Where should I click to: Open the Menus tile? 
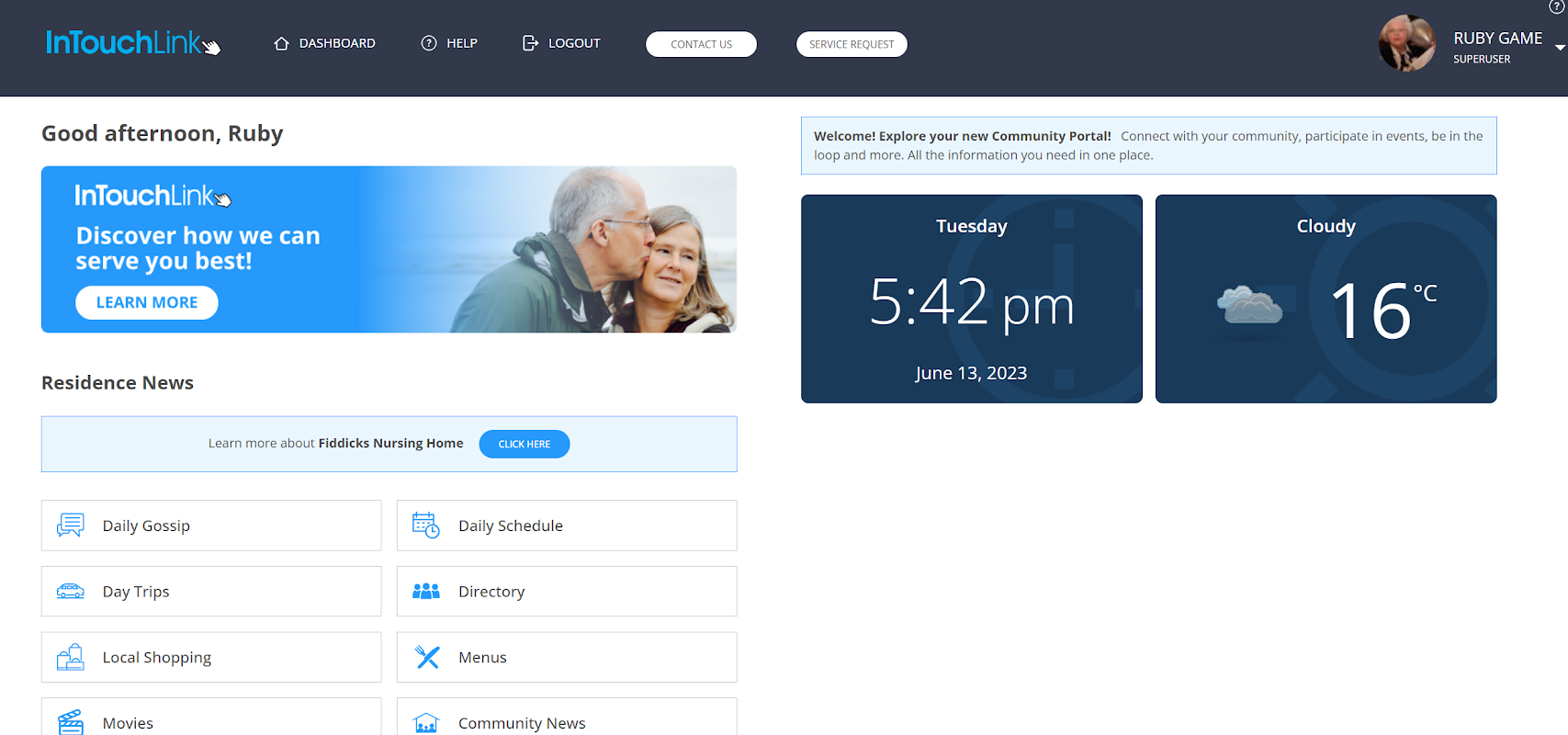(x=567, y=657)
